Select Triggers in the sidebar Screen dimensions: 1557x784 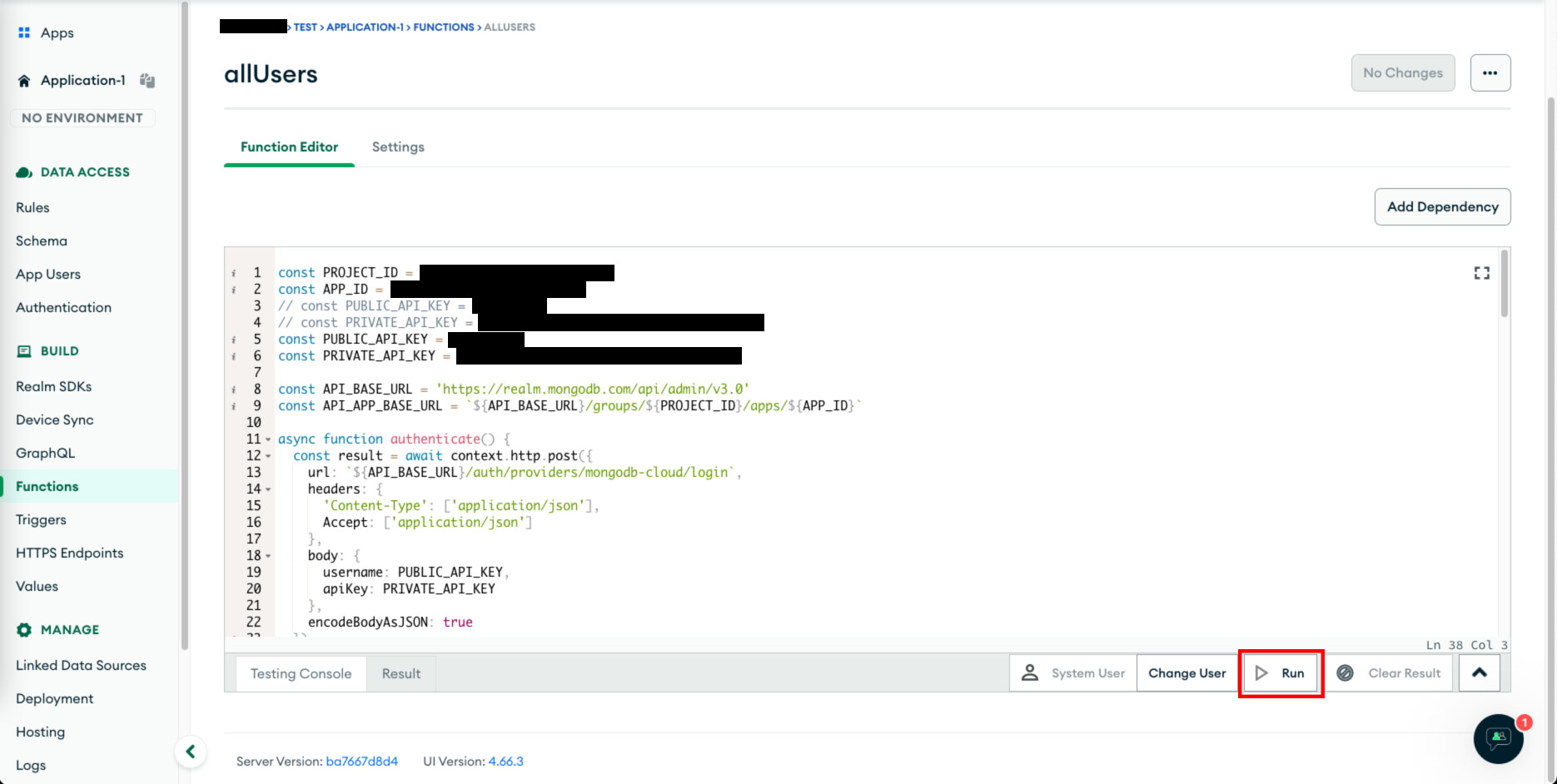click(x=41, y=520)
